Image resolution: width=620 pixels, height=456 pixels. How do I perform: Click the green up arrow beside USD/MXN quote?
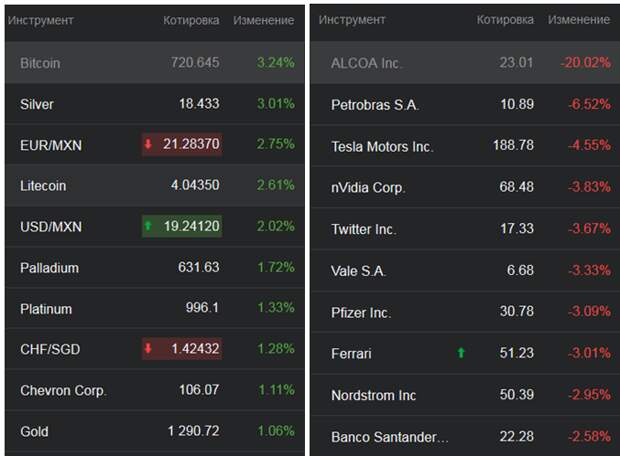[149, 227]
